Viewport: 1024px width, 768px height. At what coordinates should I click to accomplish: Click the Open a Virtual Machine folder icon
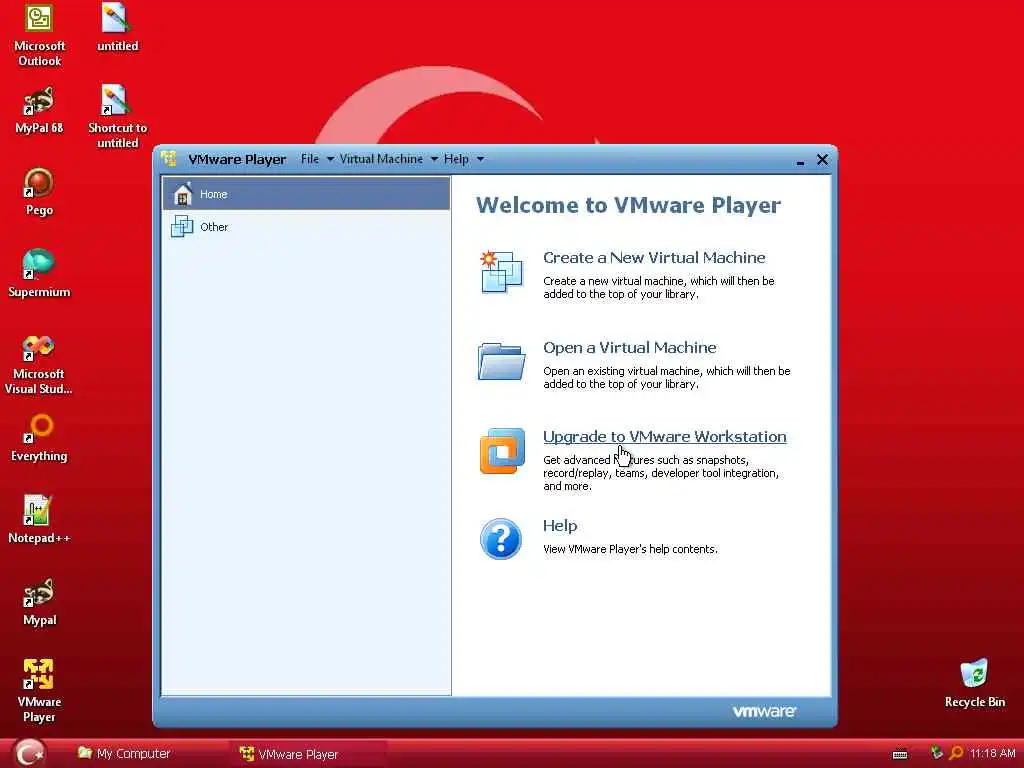501,360
